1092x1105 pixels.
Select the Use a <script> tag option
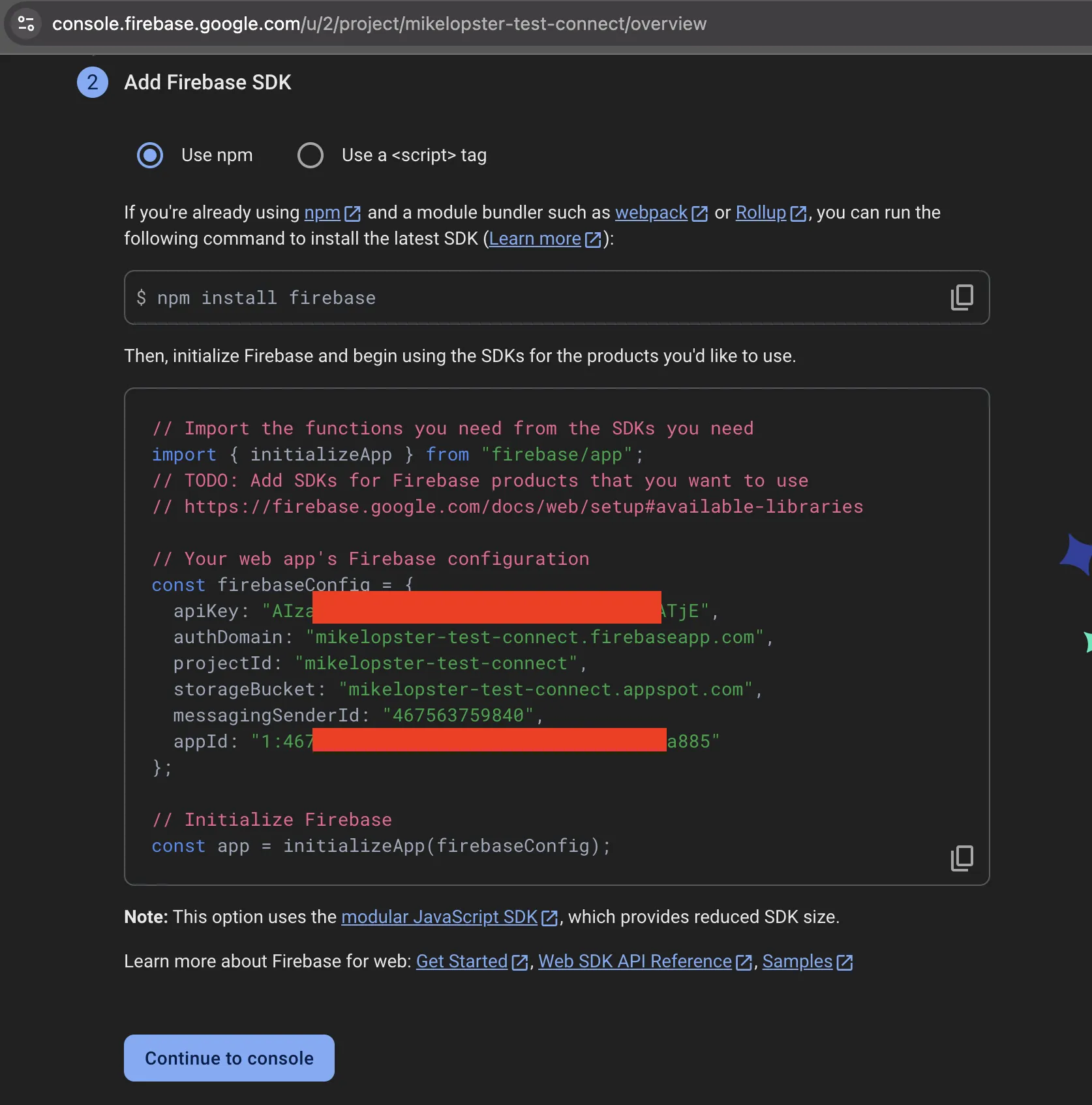tap(311, 155)
